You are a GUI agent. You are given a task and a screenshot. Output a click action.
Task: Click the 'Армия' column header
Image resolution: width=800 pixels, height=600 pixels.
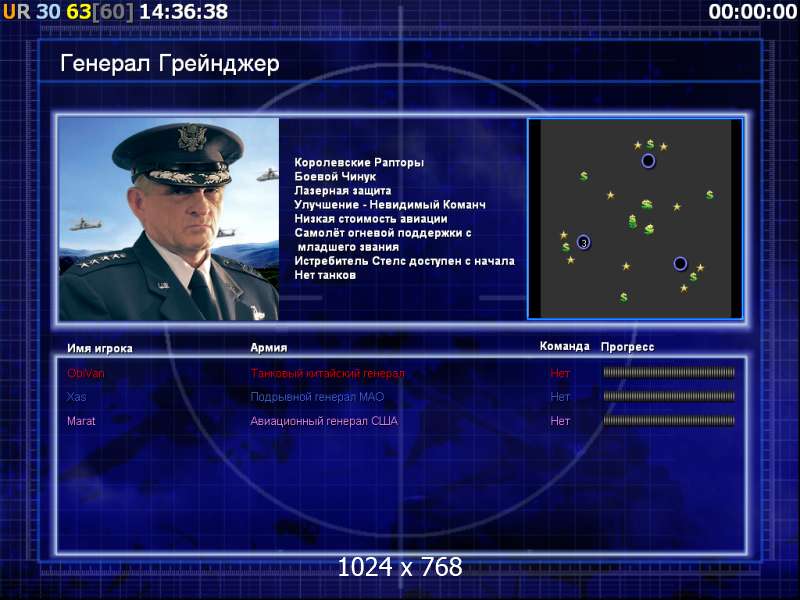tap(269, 348)
